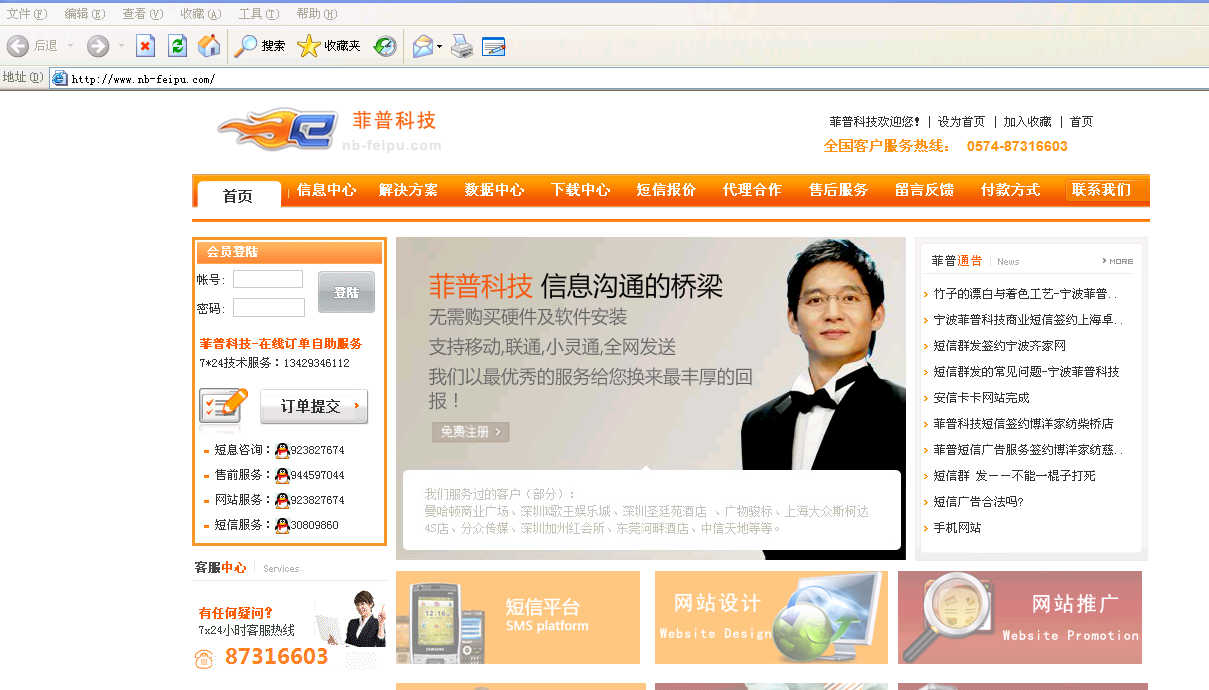Expand the Forward button history dropdown arrow
The width and height of the screenshot is (1209, 690).
coord(121,46)
